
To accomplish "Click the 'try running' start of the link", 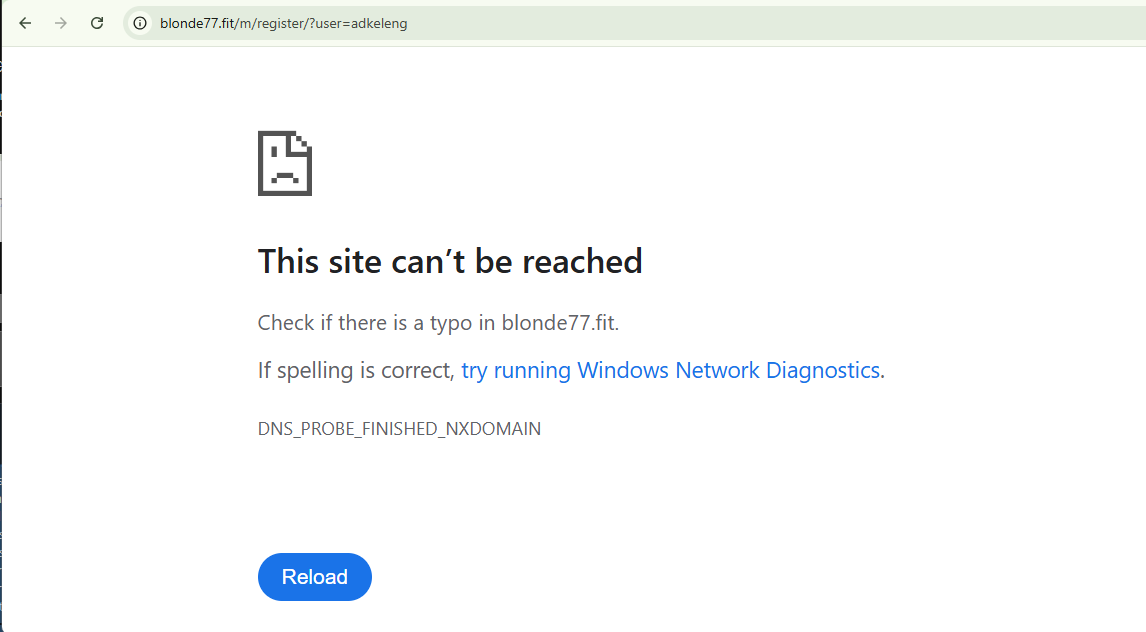I will point(516,370).
